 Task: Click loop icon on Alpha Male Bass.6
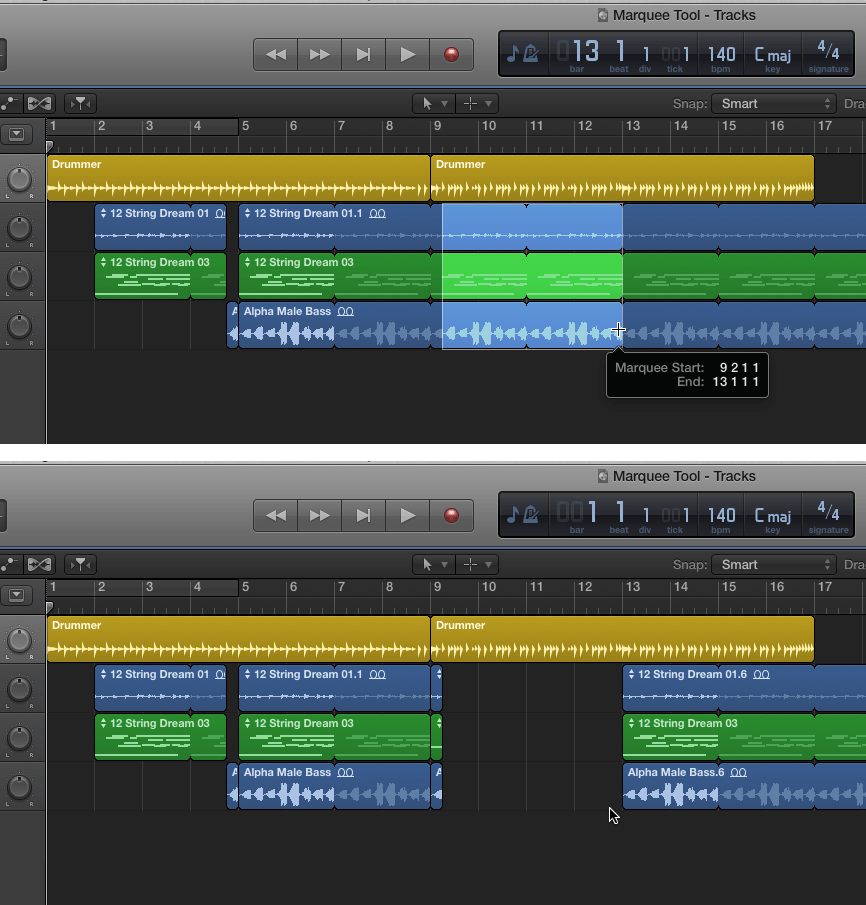(738, 772)
